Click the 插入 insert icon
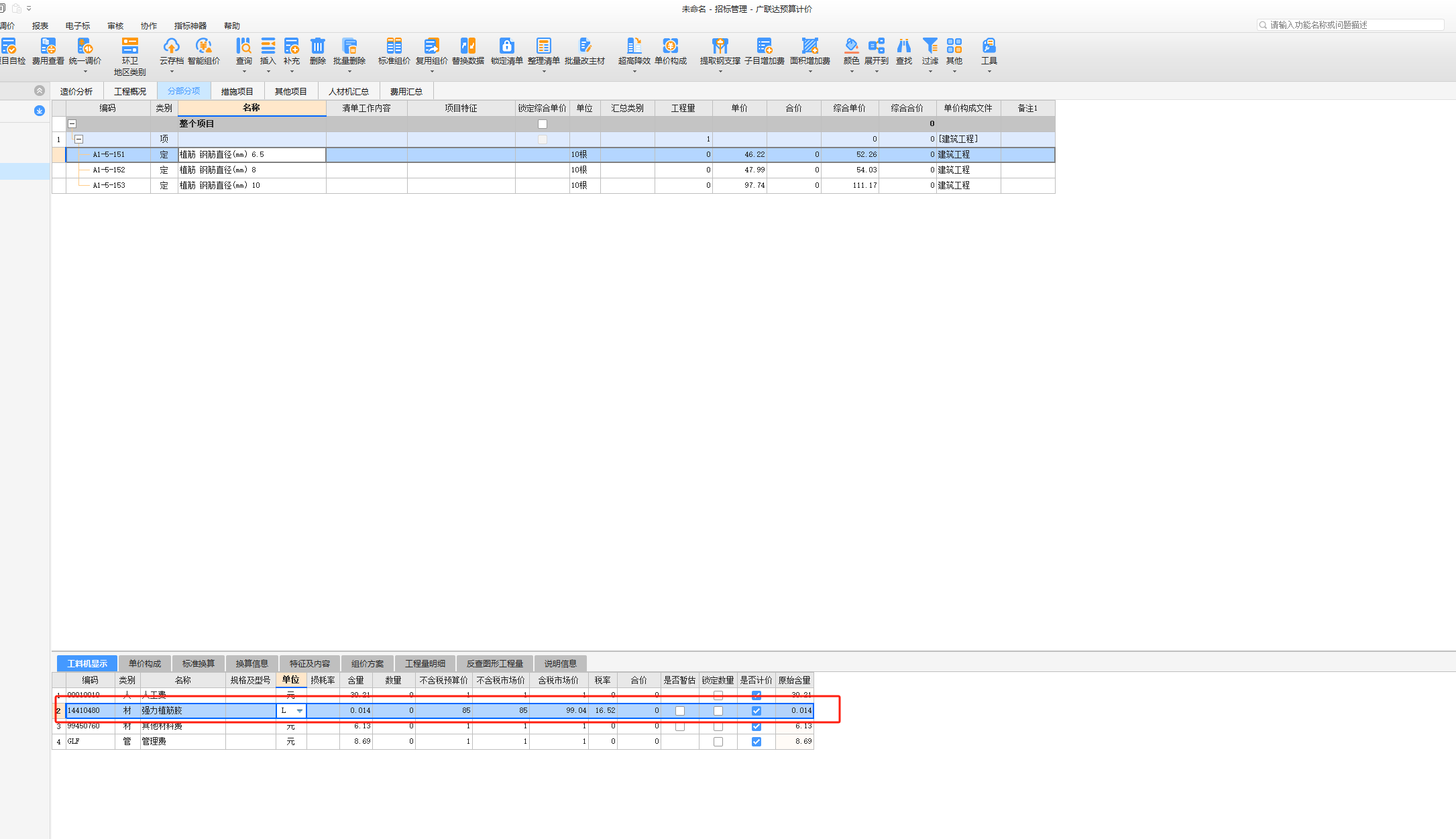This screenshot has height=839, width=1456. click(x=268, y=46)
